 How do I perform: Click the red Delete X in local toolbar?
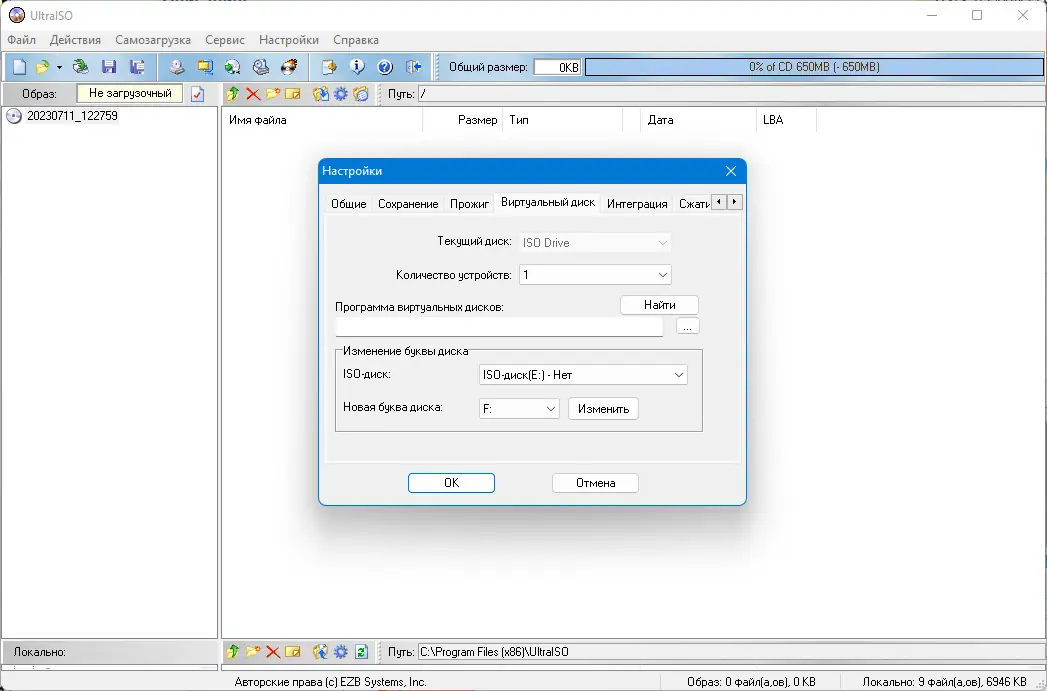tap(273, 652)
